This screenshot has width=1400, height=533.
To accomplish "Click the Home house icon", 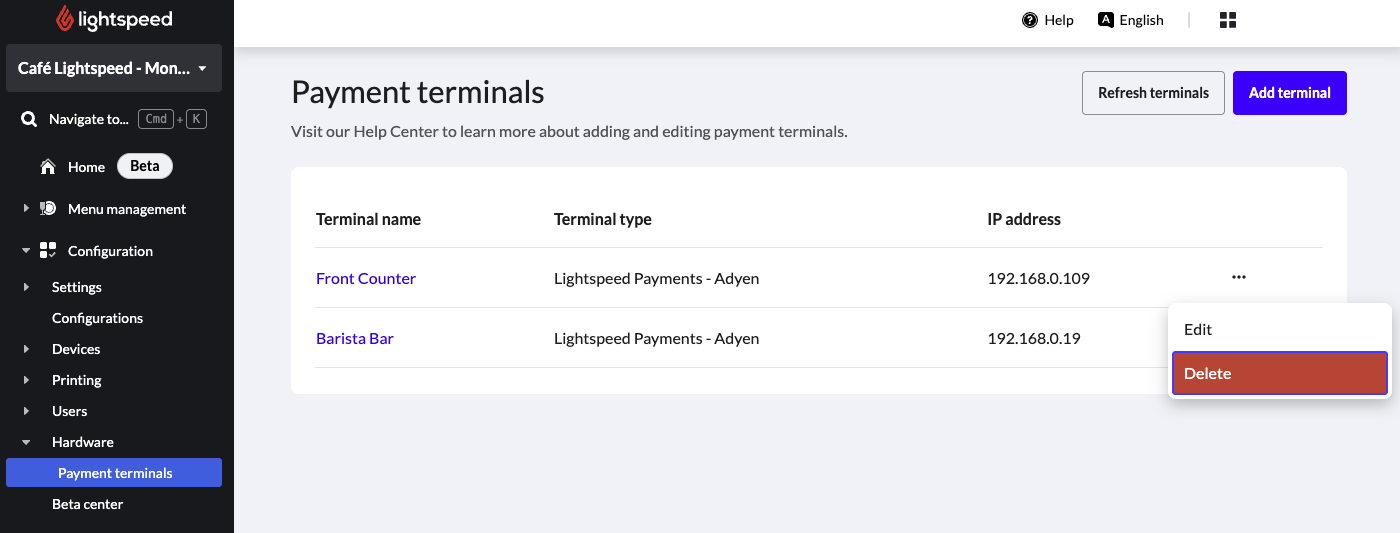I will pyautogui.click(x=47, y=167).
